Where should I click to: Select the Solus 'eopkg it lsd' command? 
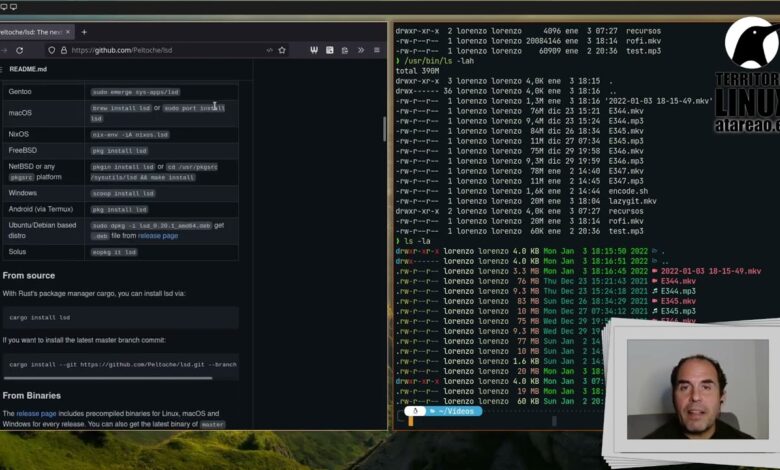click(114, 252)
